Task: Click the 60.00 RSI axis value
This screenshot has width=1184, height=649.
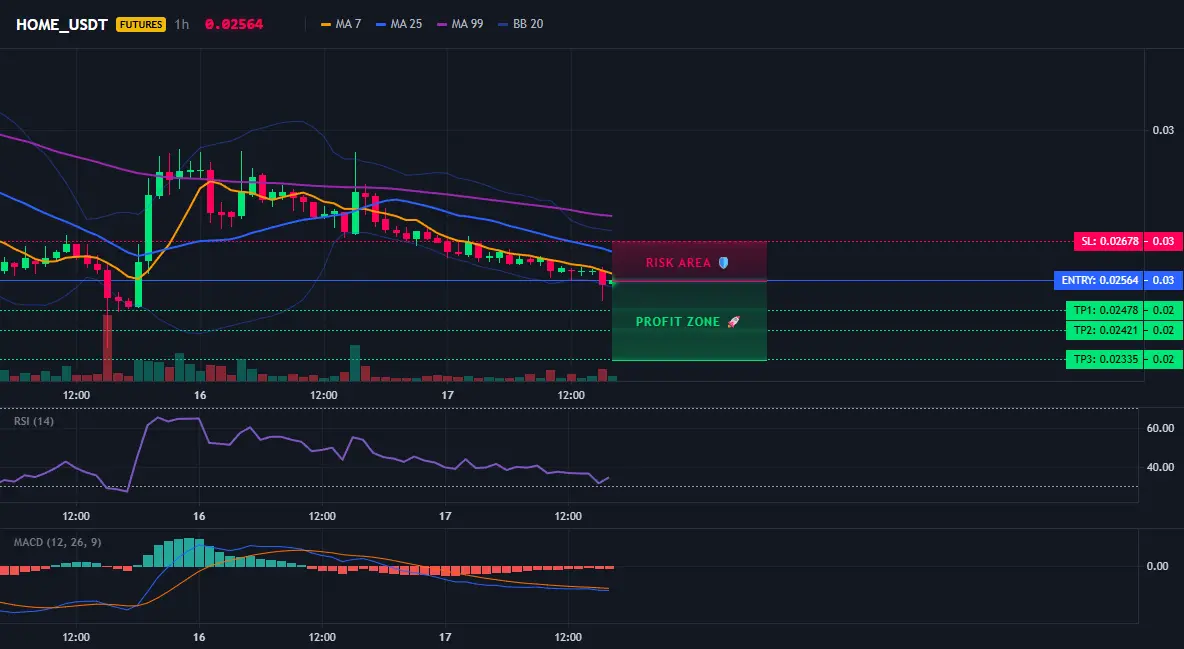Action: pos(1160,428)
